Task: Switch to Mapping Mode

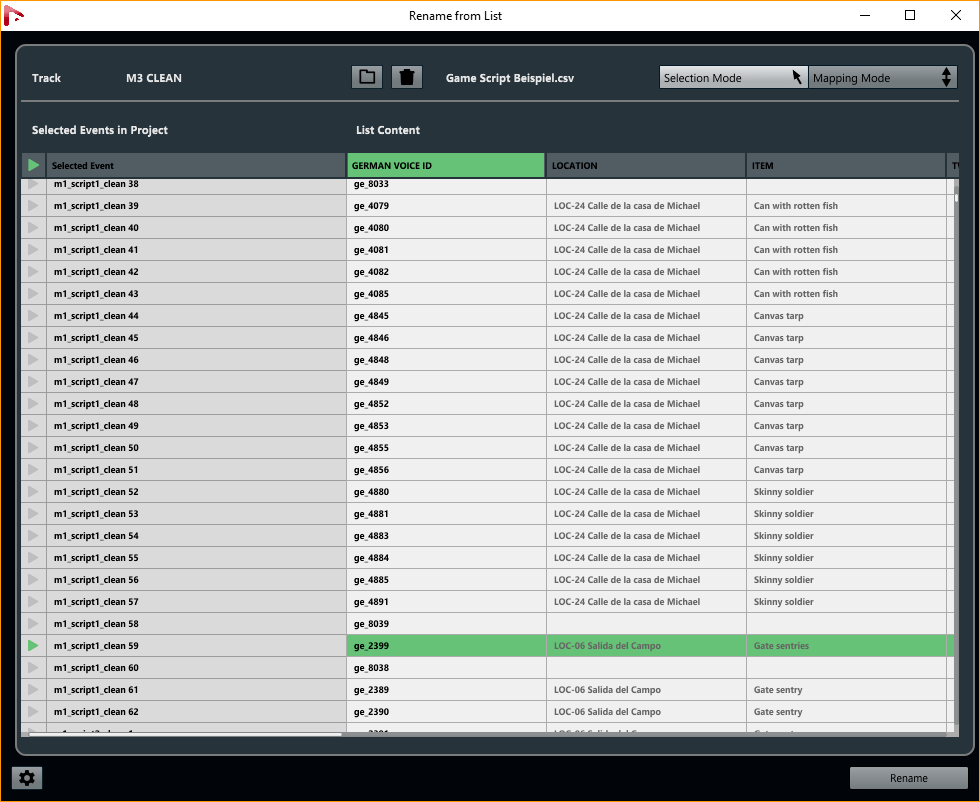Action: tap(882, 78)
